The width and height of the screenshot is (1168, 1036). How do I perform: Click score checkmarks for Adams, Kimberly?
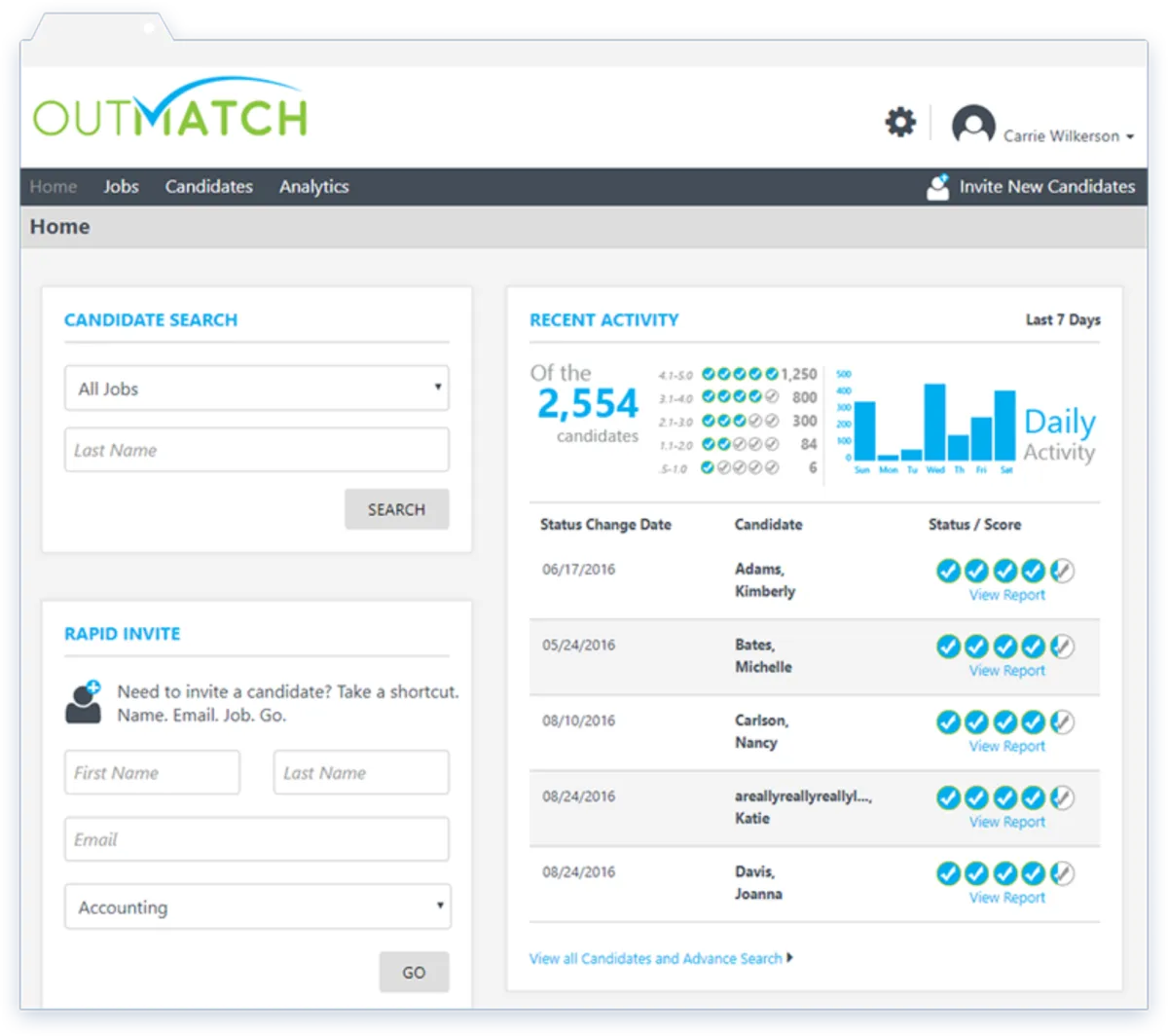pyautogui.click(x=1005, y=571)
